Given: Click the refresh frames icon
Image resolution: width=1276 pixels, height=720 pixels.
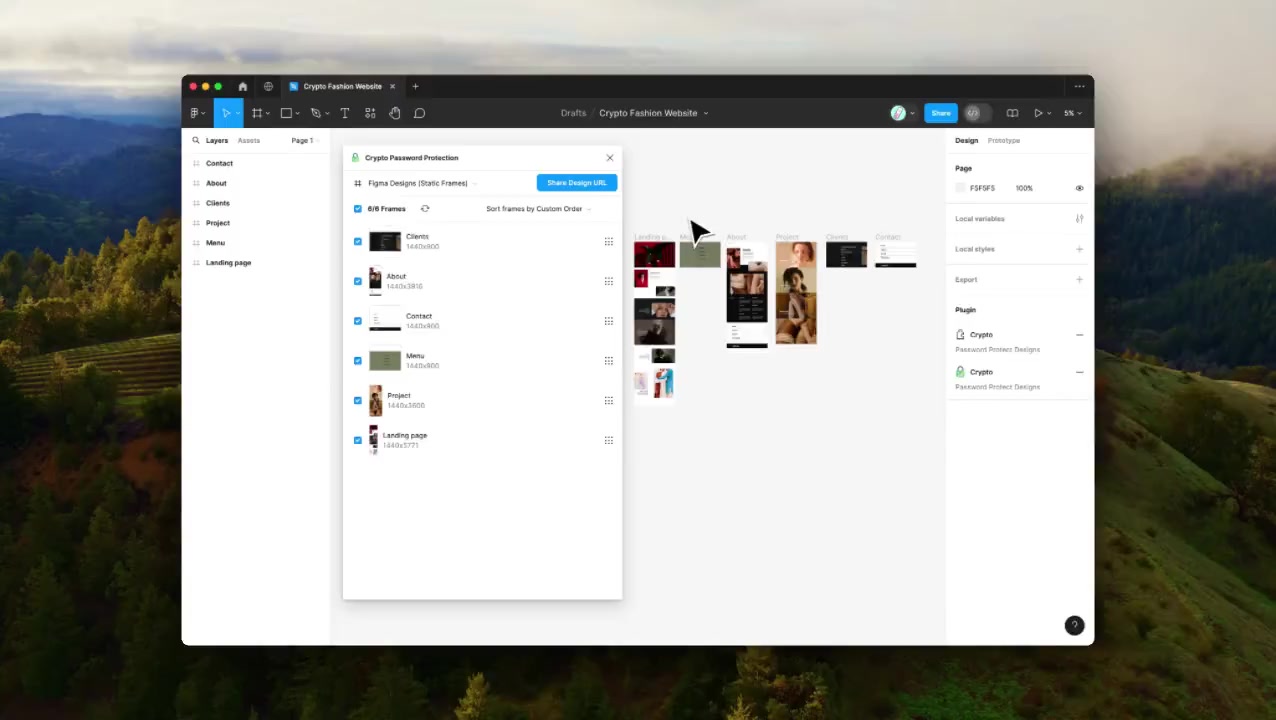Looking at the screenshot, I should [425, 209].
